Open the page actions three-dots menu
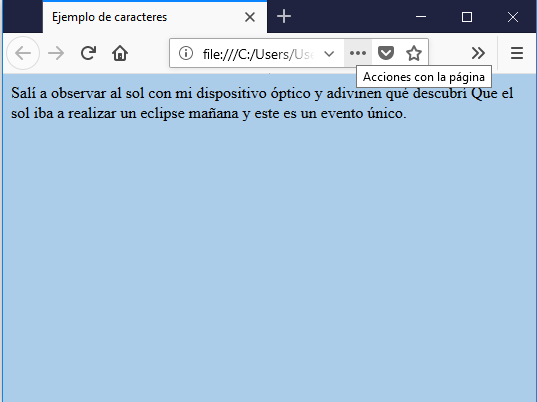This screenshot has height=402, width=537. click(358, 53)
